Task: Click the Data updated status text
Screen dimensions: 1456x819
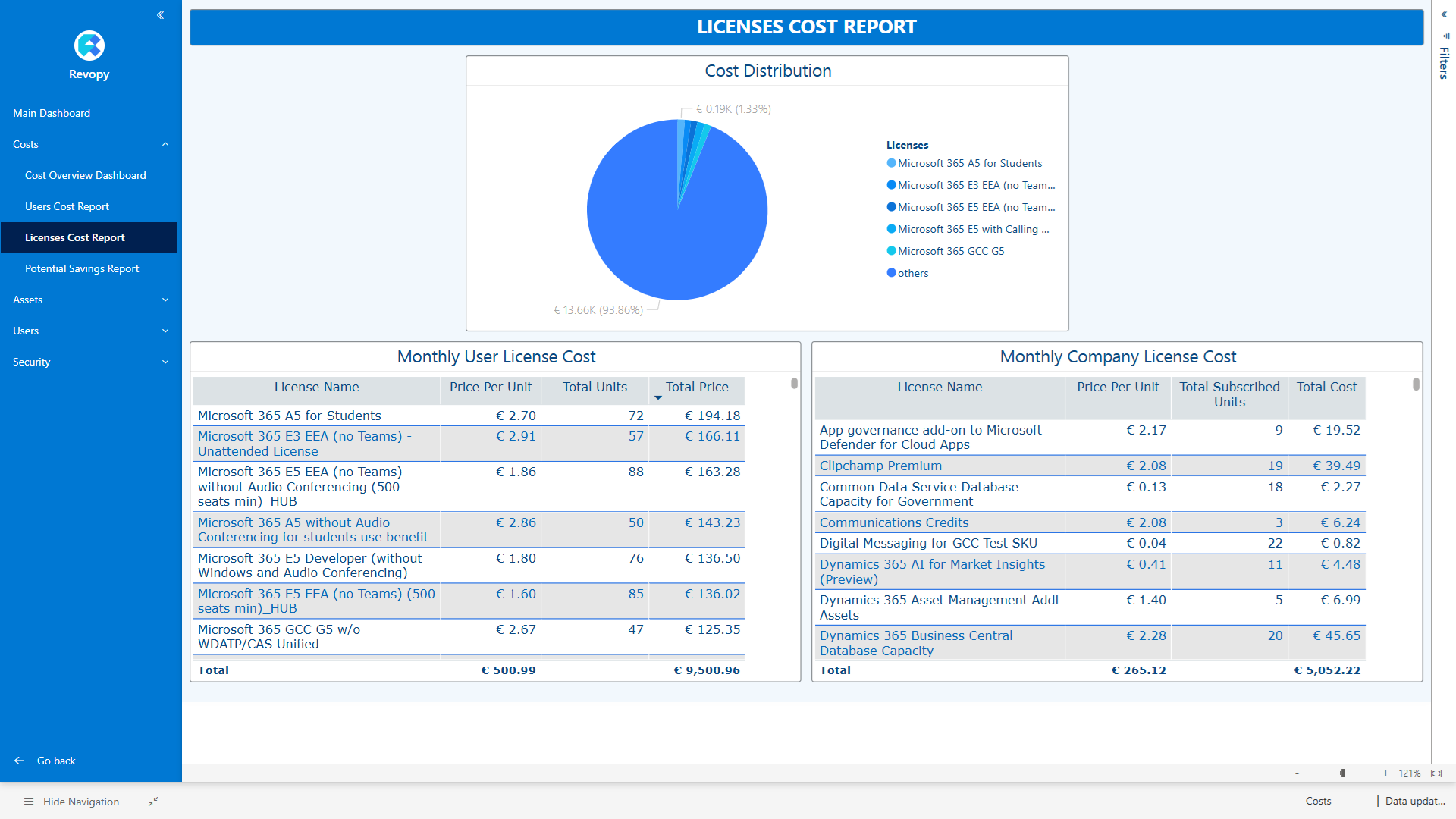Action: click(1415, 801)
